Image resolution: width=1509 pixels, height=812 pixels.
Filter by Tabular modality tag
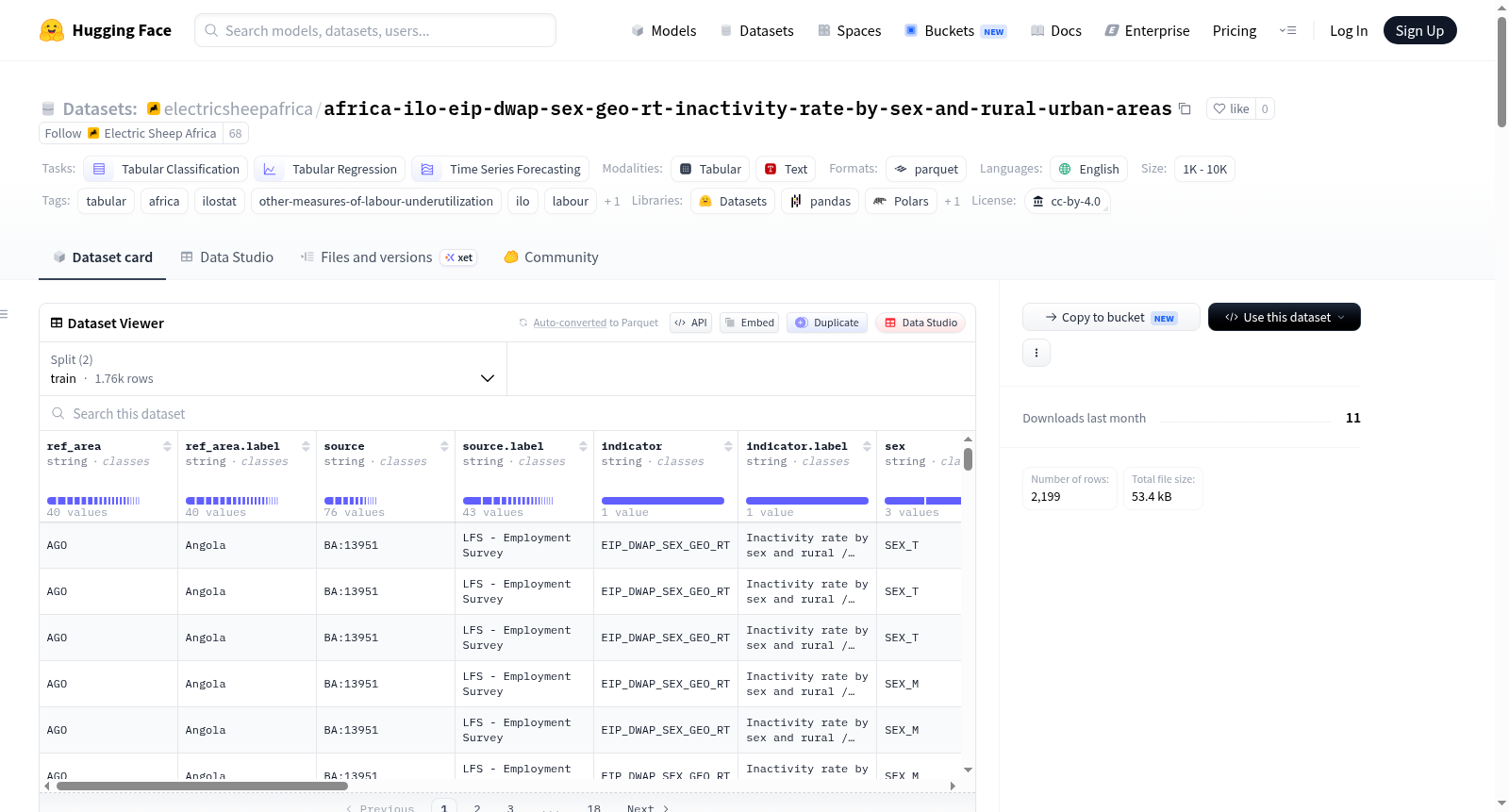(710, 169)
